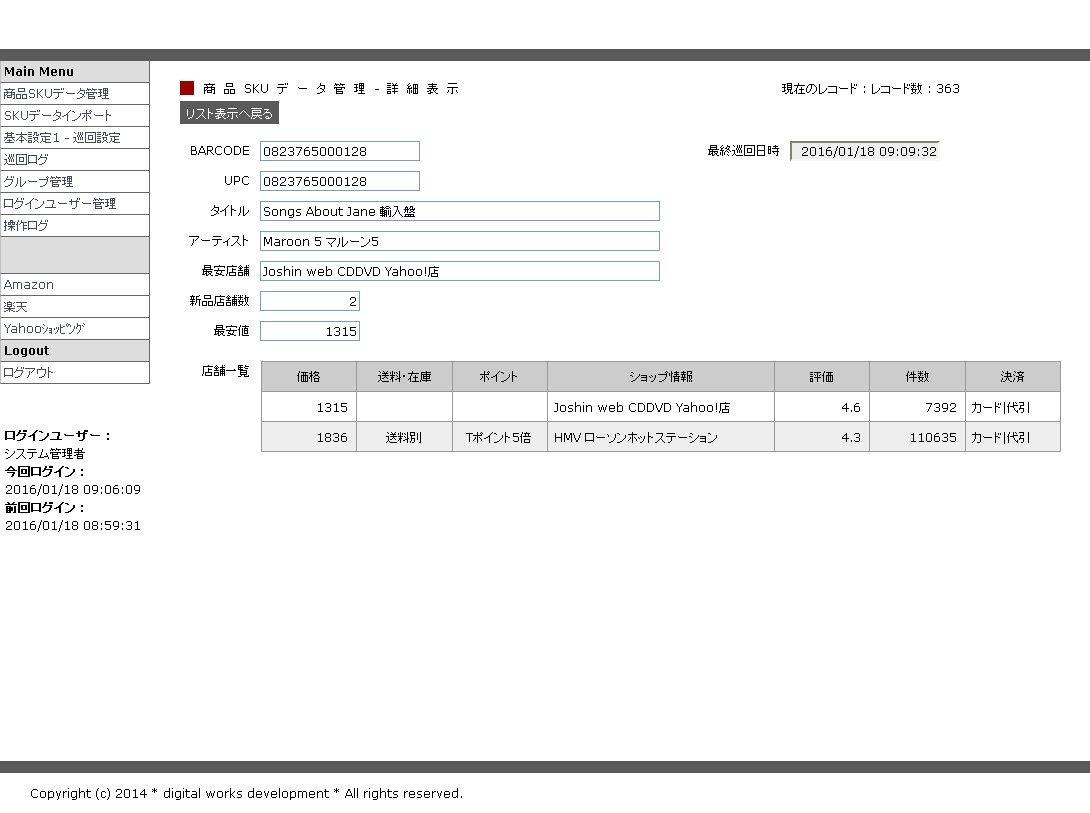
Task: Click the 決済 column header
Action: (1013, 377)
